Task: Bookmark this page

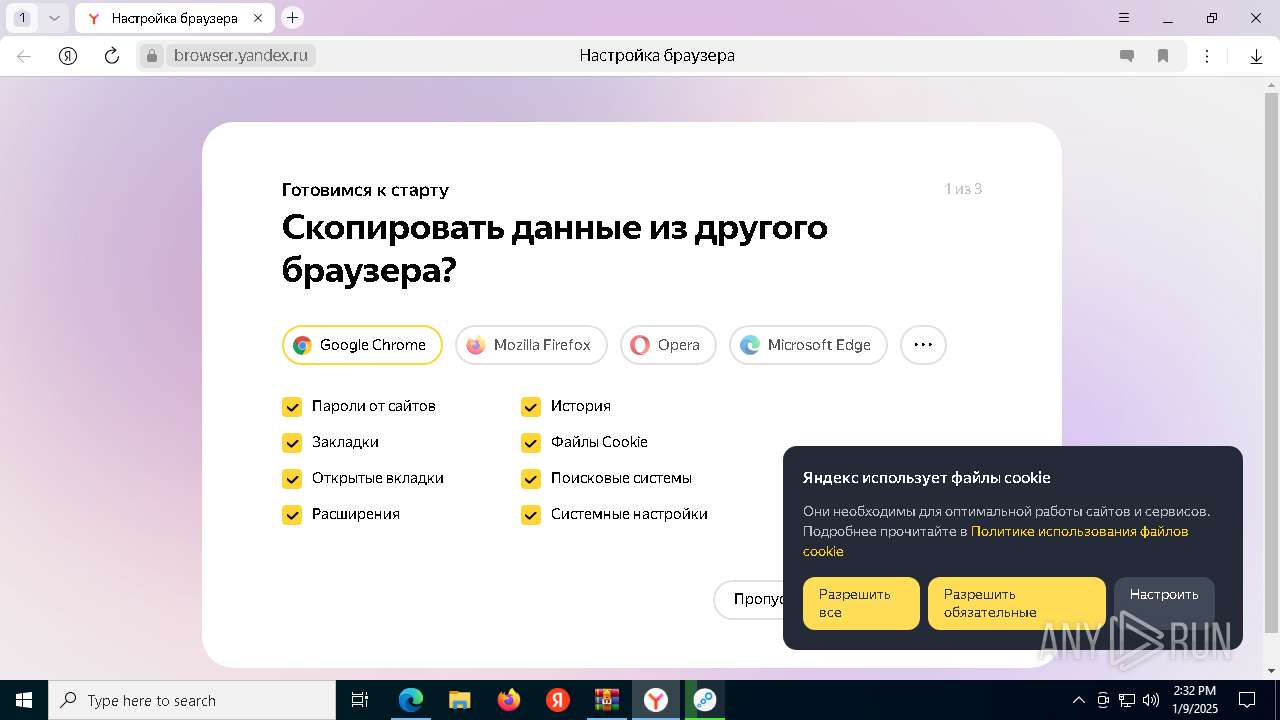Action: (x=1163, y=56)
